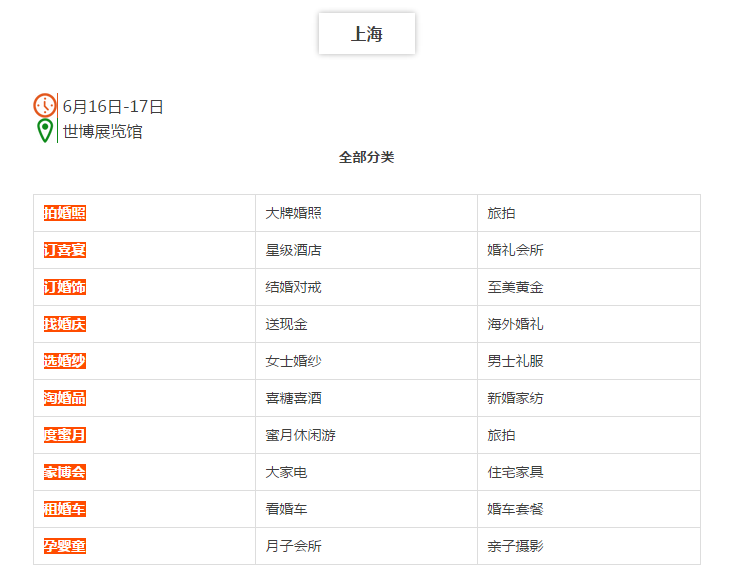Click the 月子会所 link
This screenshot has height=587, width=729.
(x=293, y=546)
